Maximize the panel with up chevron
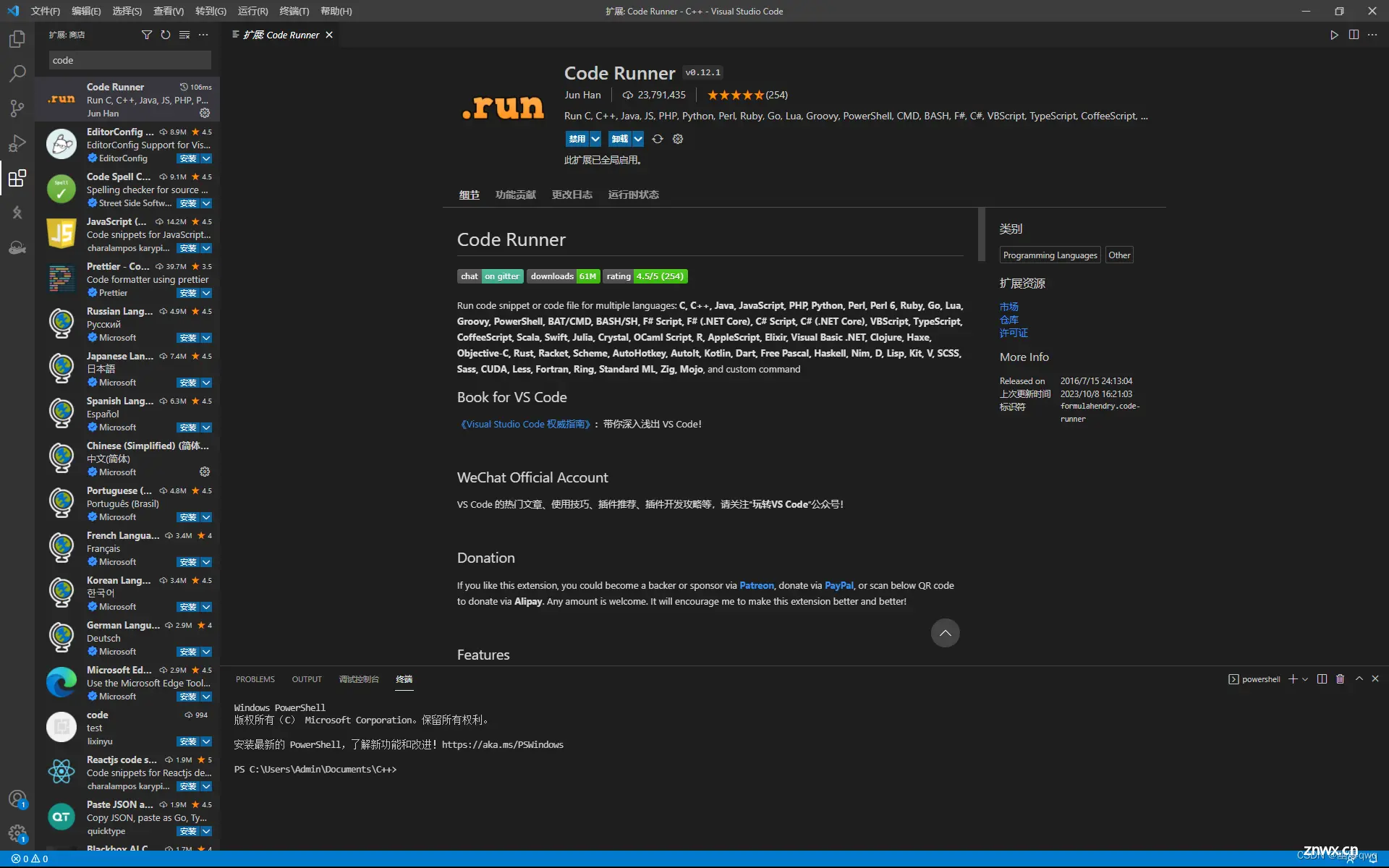1389x868 pixels. tap(1359, 678)
